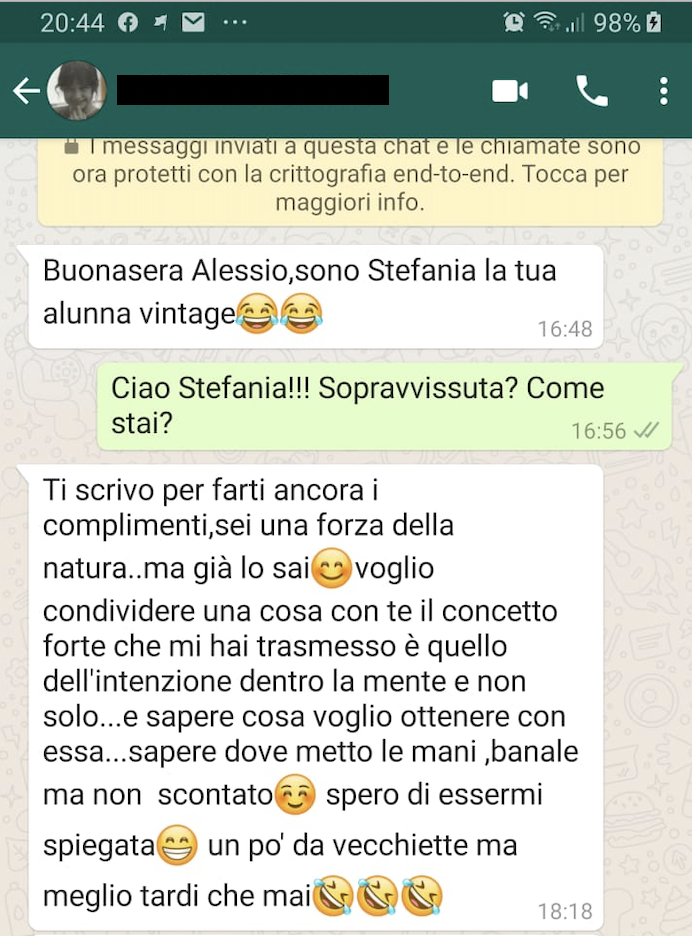
Task: Tap the end-to-end encryption info notice
Action: pos(350,181)
